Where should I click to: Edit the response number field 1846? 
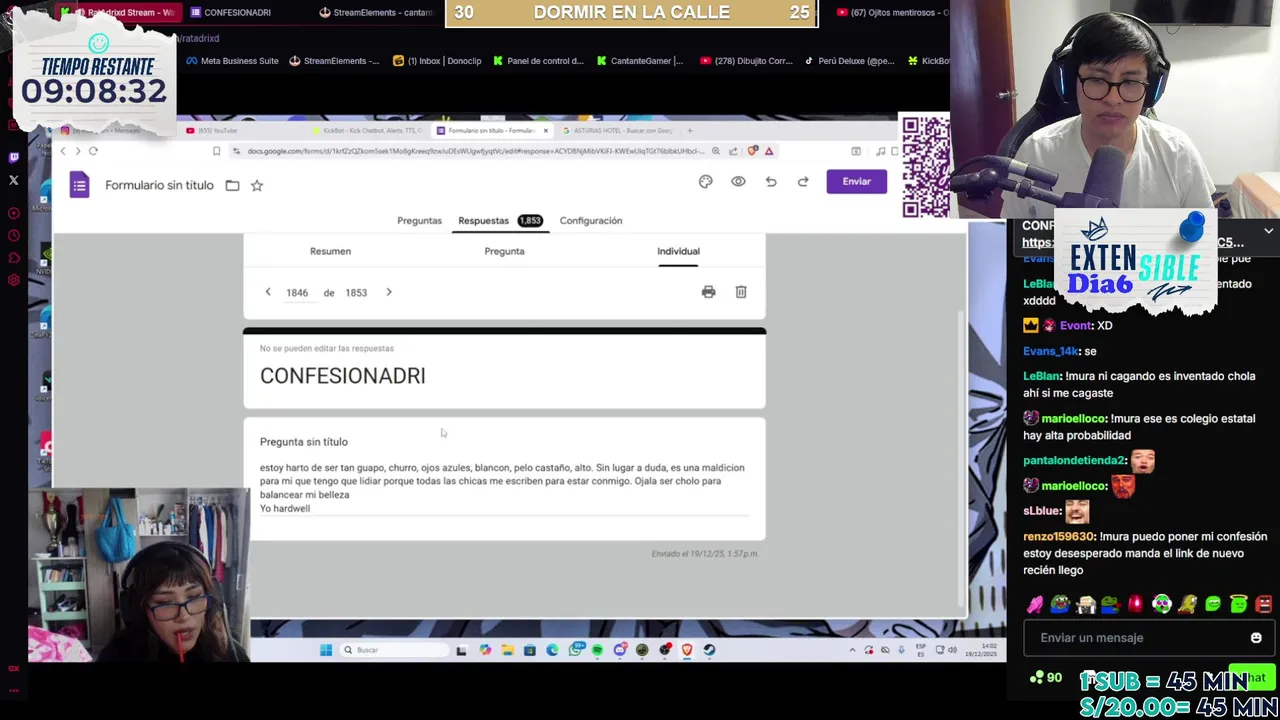click(x=297, y=293)
